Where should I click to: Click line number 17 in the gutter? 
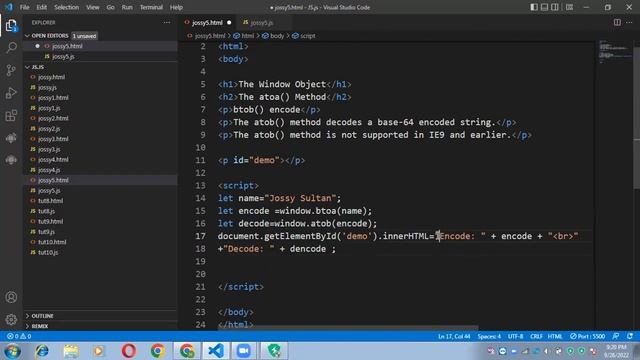point(200,236)
